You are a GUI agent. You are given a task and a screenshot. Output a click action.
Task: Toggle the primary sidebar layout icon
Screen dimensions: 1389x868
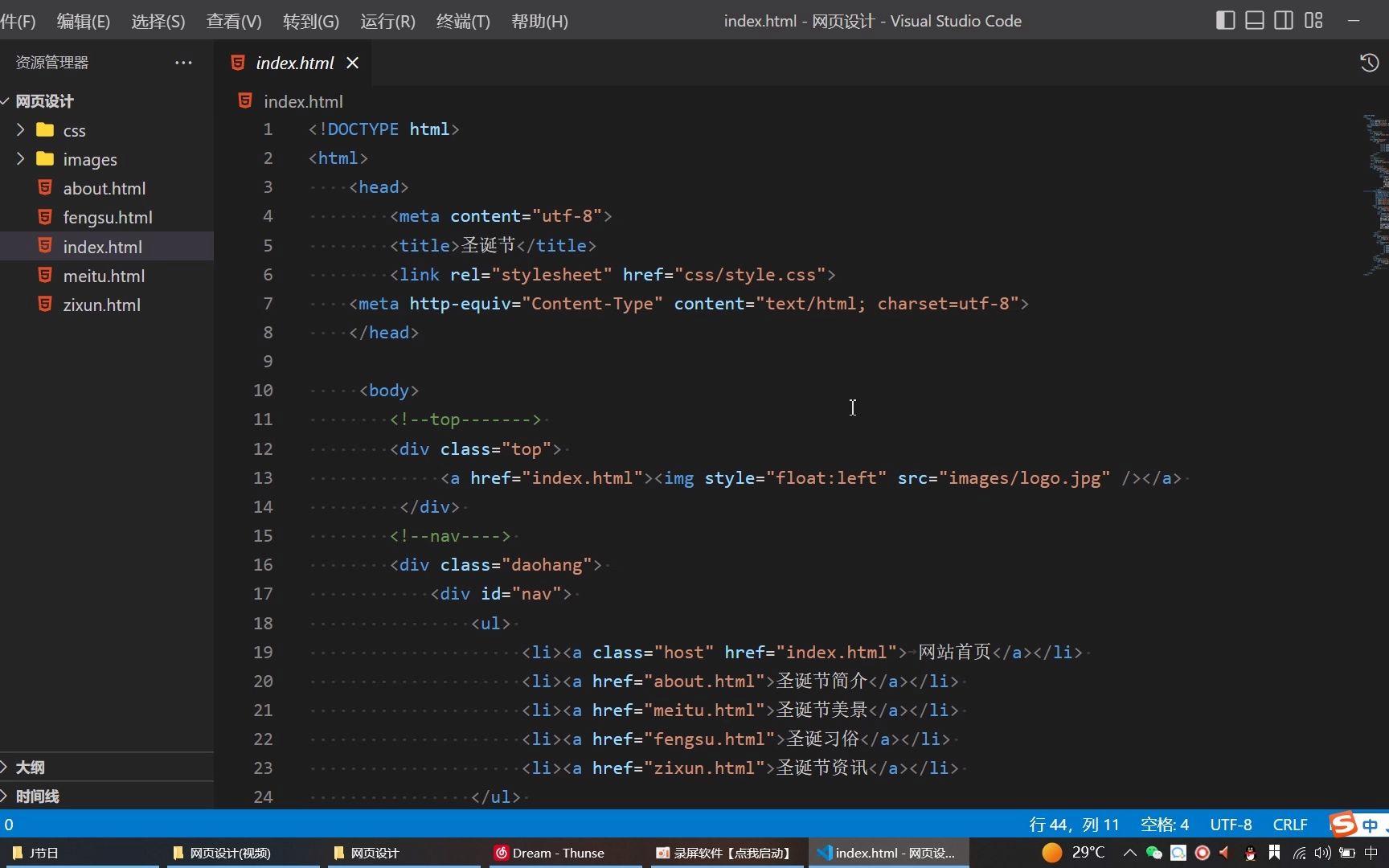click(1225, 21)
